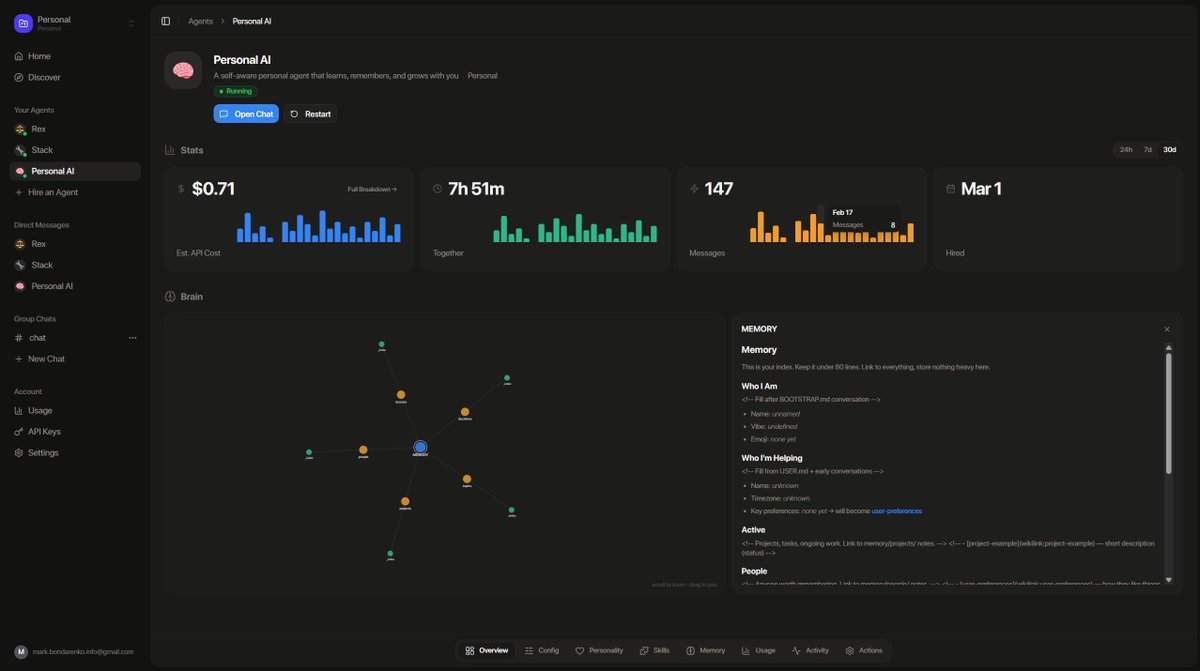Go to Home in sidebar
Screen dimensions: 1200x671
pyautogui.click(x=74, y=56)
